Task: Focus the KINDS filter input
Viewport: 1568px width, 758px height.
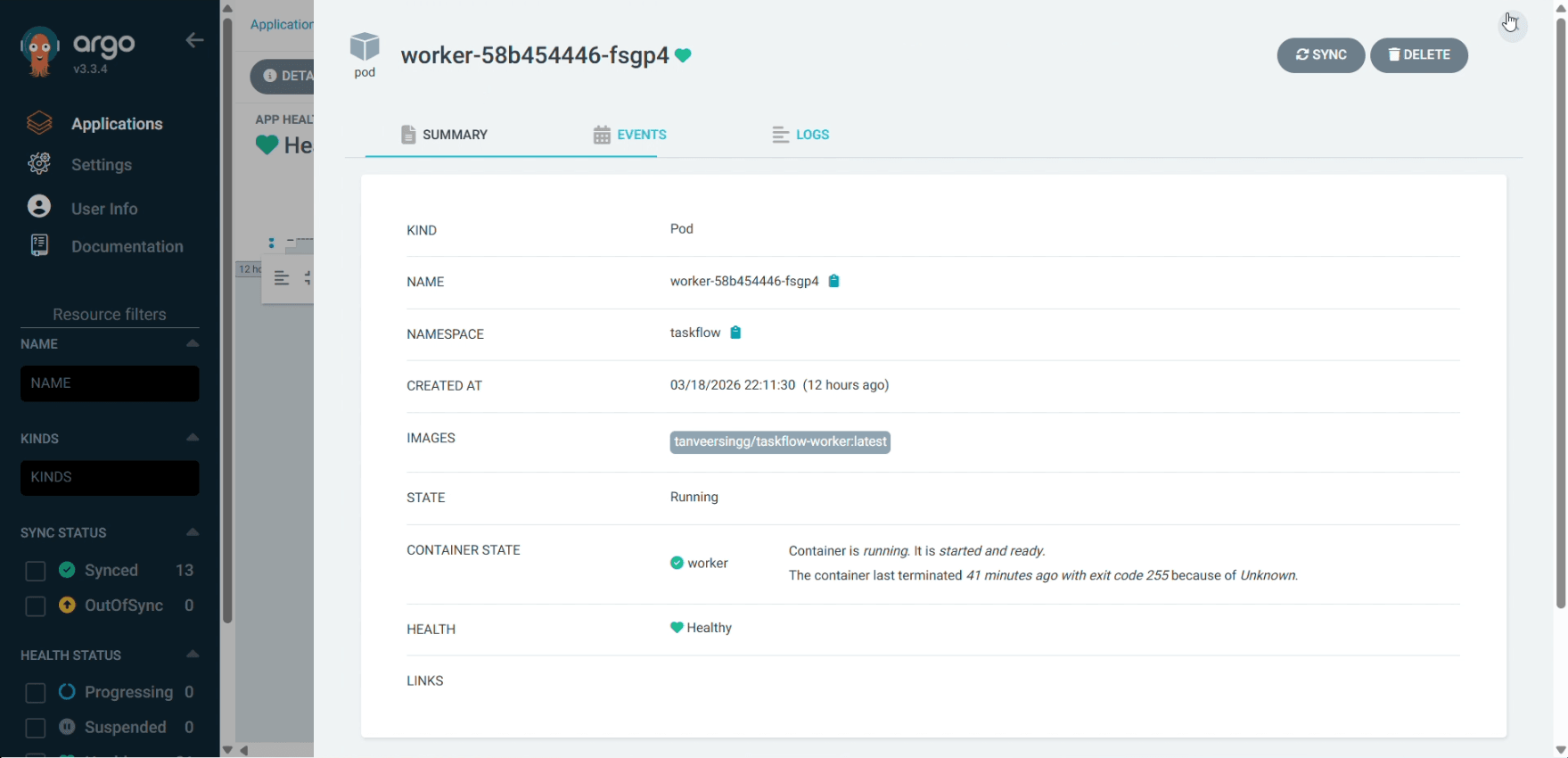Action: pos(110,478)
